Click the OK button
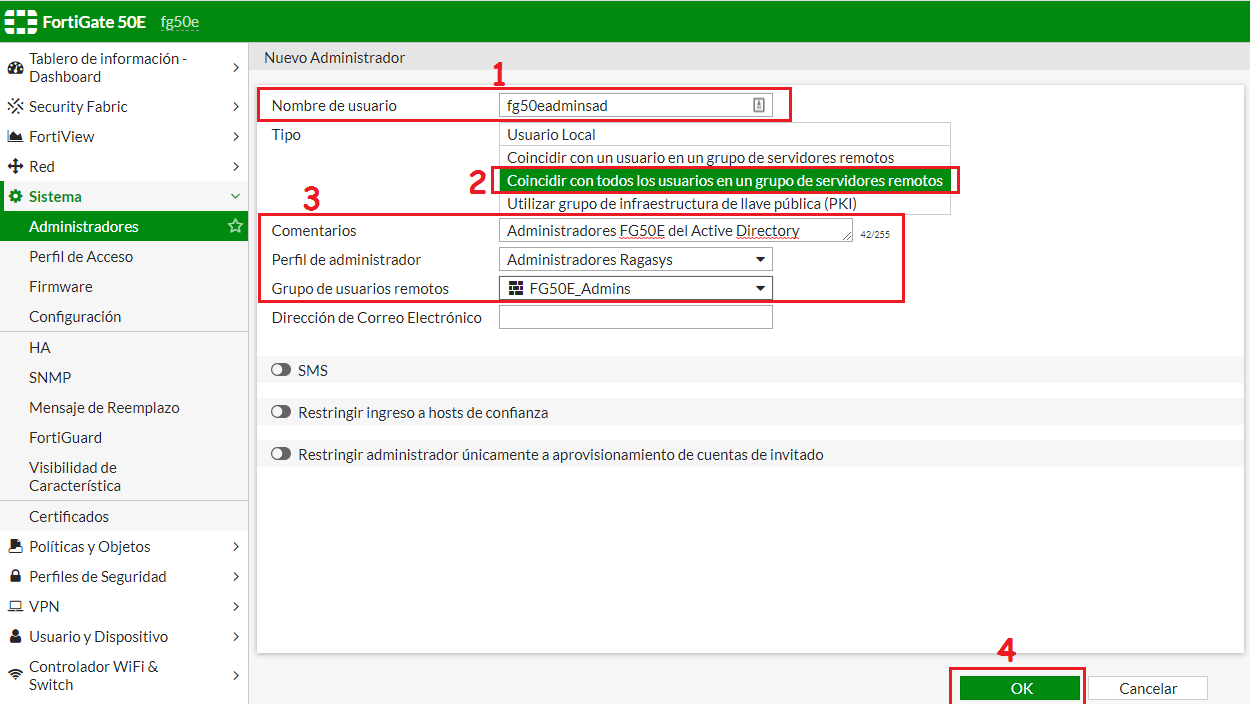 [x=1019, y=688]
